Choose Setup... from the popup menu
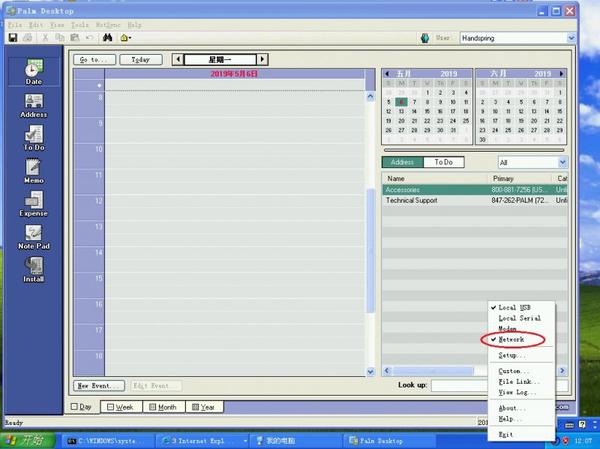This screenshot has width=600, height=449. click(x=512, y=356)
